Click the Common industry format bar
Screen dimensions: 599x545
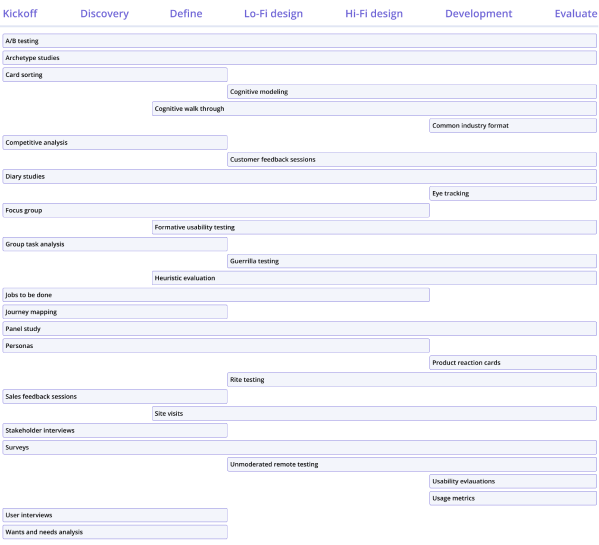pyautogui.click(x=513, y=126)
